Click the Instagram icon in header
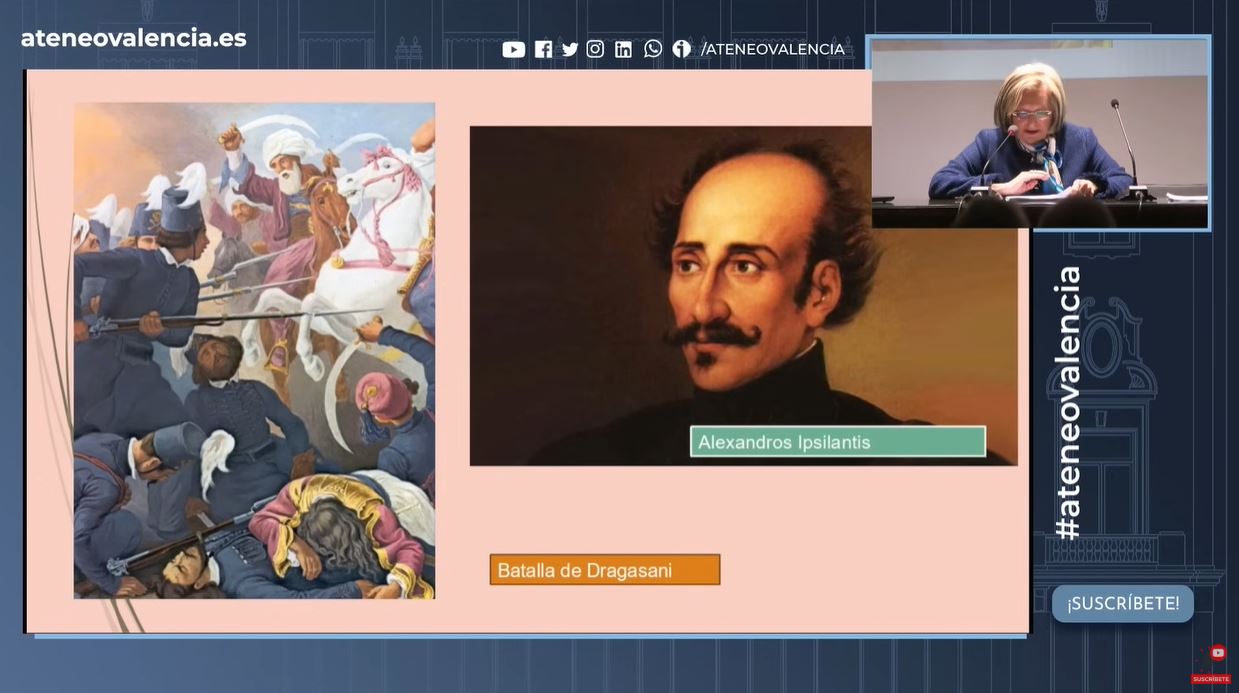The width and height of the screenshot is (1239, 693). (595, 49)
